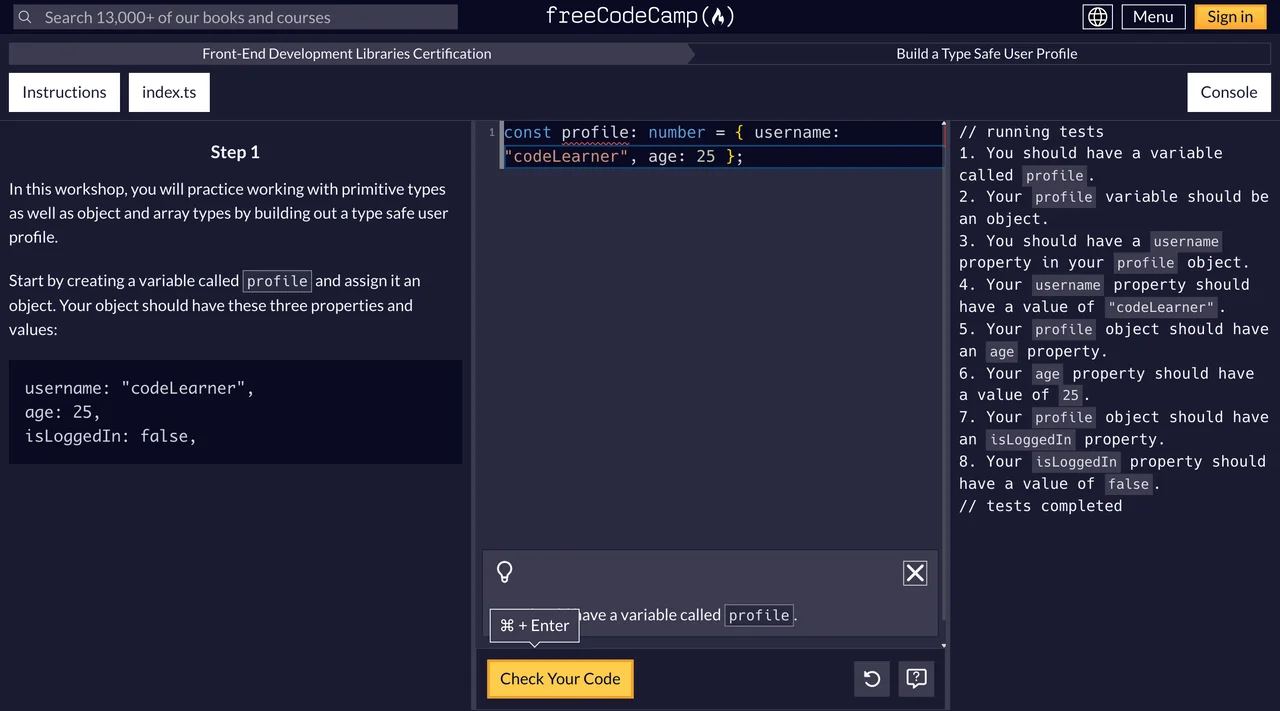Open the language globe menu

click(x=1098, y=17)
